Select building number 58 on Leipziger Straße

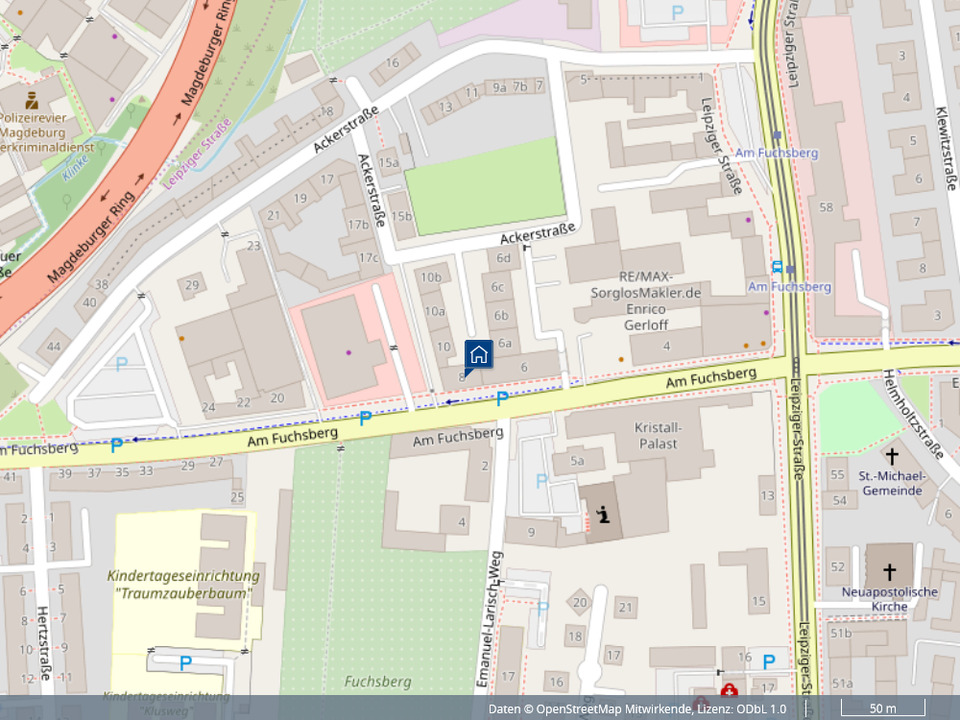pos(825,207)
